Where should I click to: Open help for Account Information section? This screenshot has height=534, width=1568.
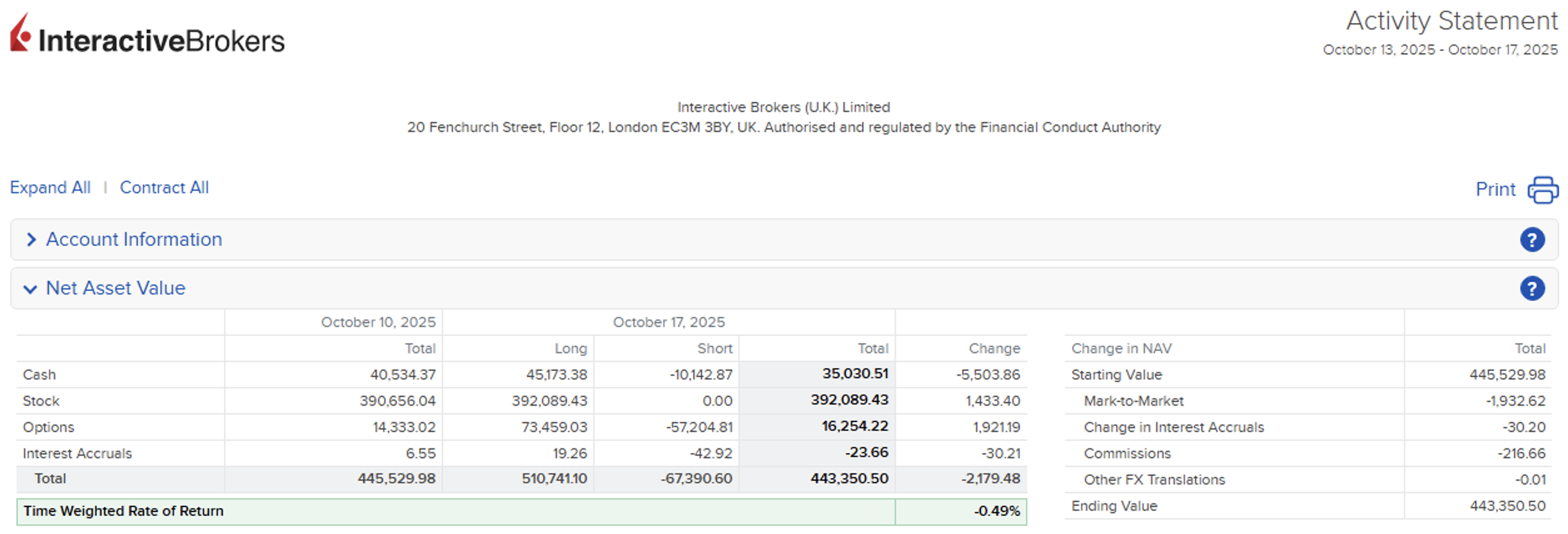click(x=1532, y=240)
